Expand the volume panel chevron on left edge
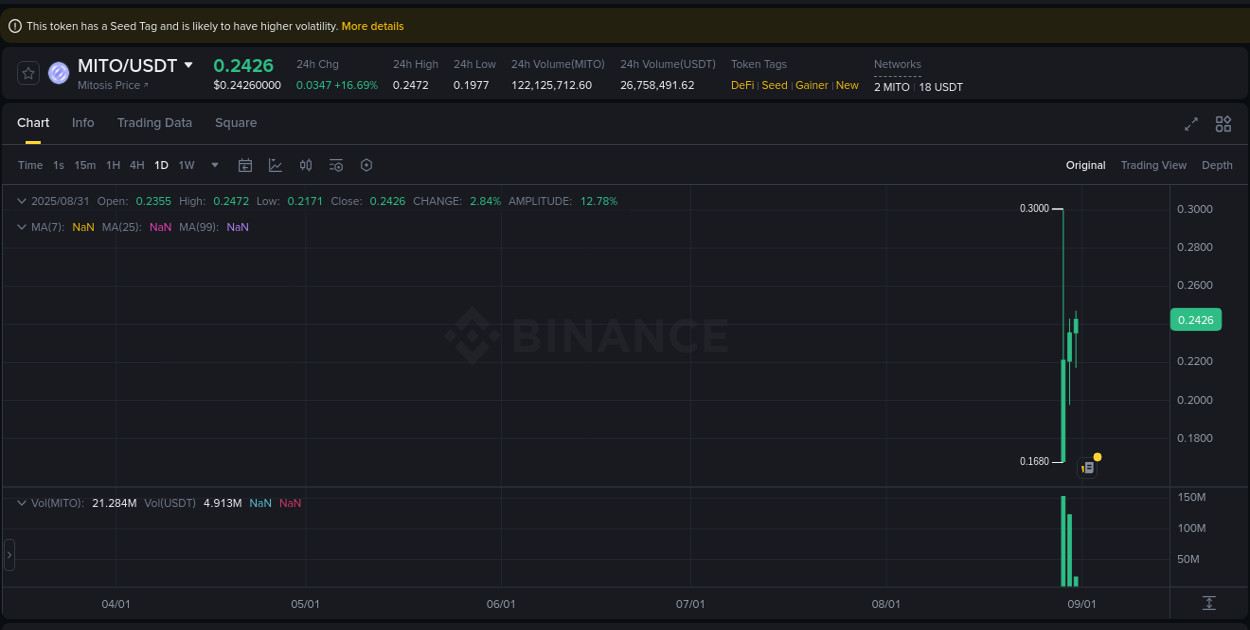This screenshot has width=1250, height=630. [x=8, y=555]
